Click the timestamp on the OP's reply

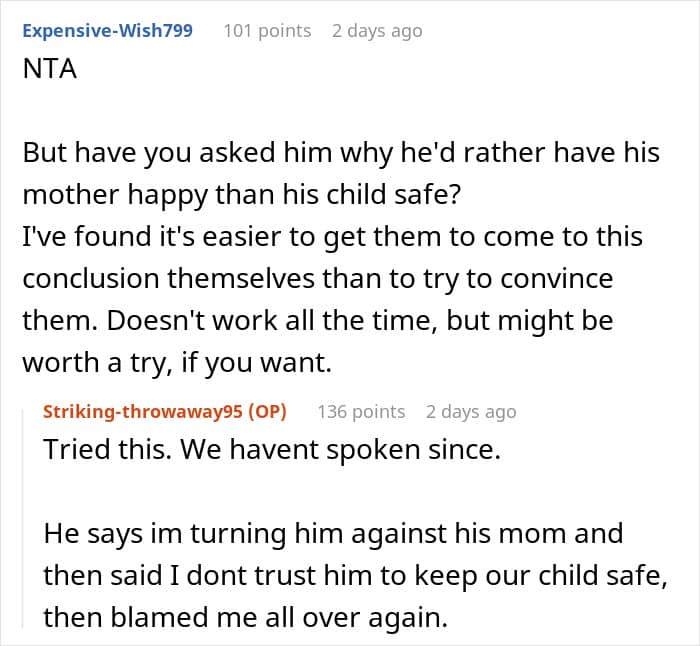pos(471,412)
